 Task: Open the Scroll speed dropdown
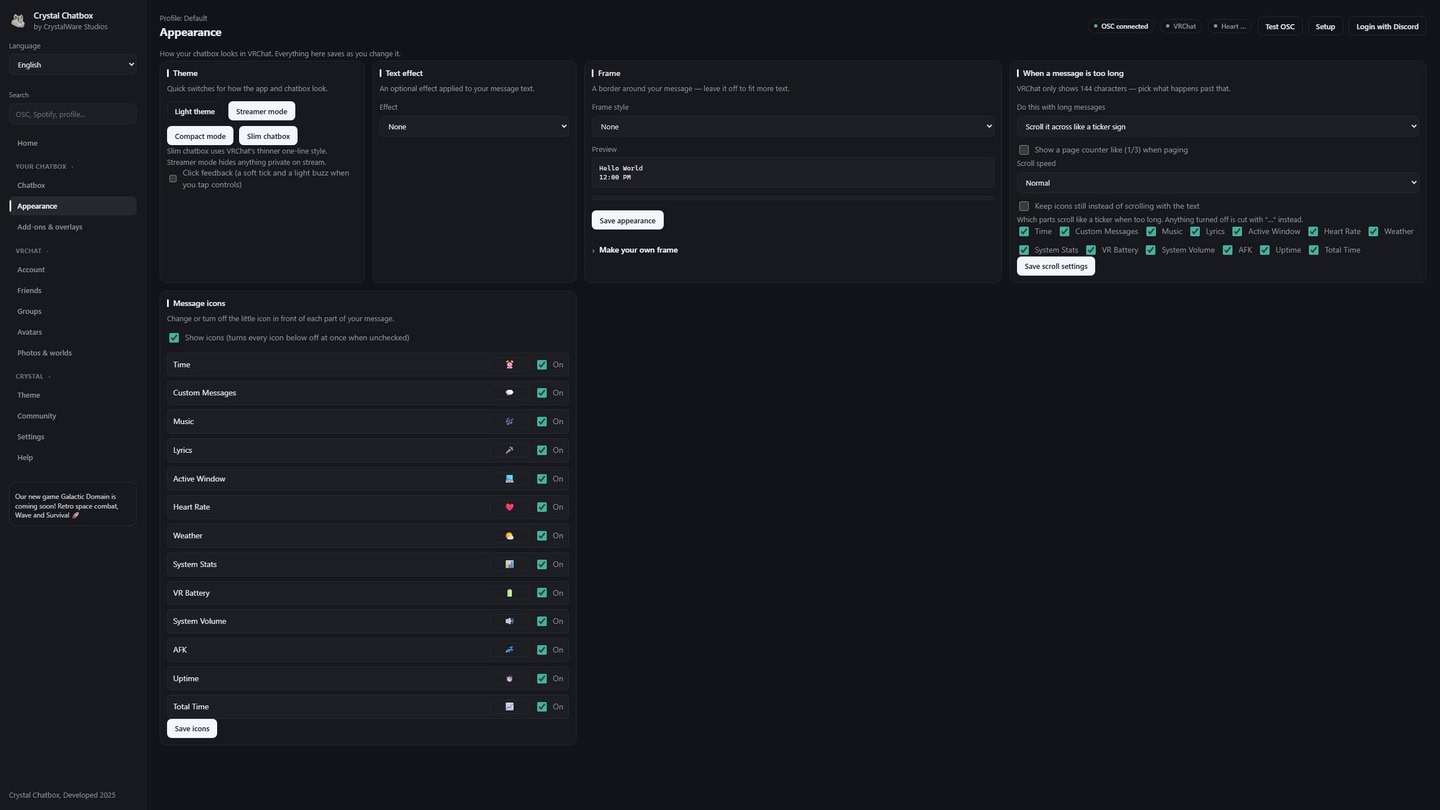(x=1218, y=183)
